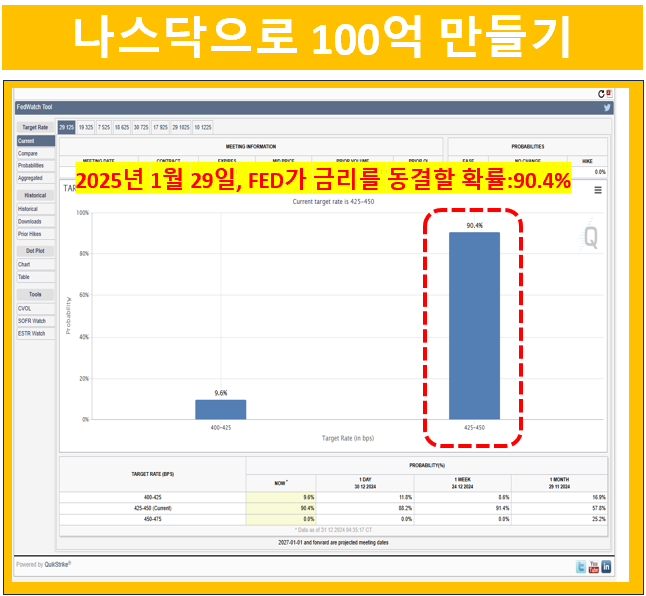This screenshot has width=646, height=596.
Task: Click the 1 DAY column header
Action: click(365, 483)
